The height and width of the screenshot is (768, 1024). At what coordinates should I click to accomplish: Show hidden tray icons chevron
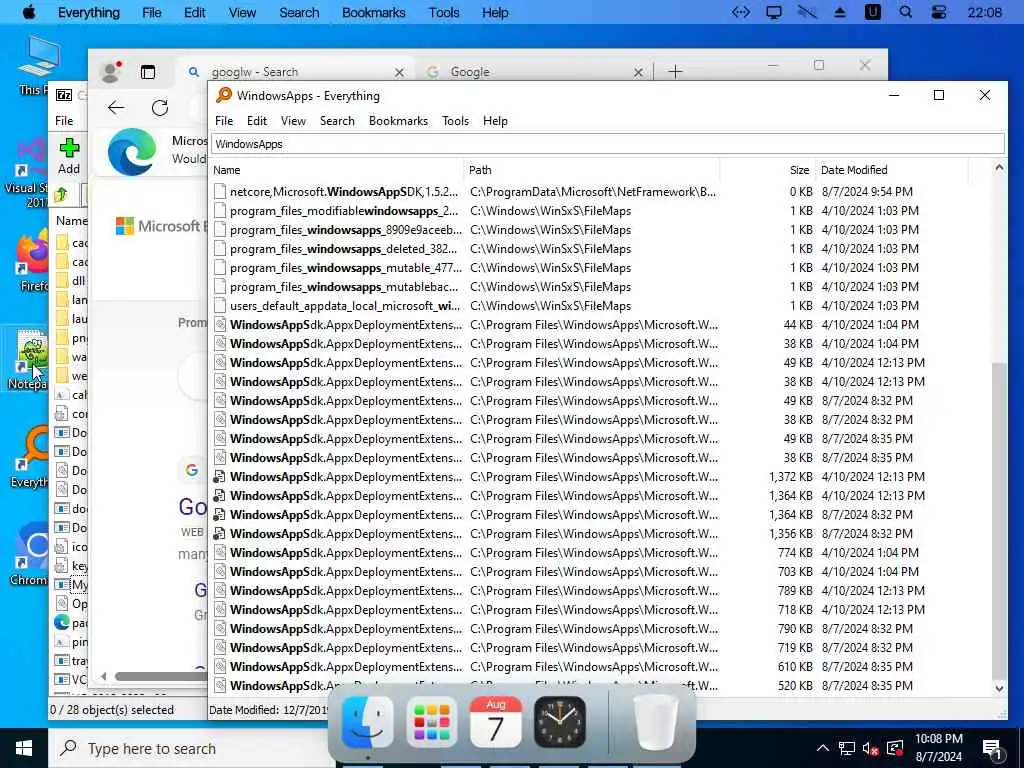click(823, 748)
